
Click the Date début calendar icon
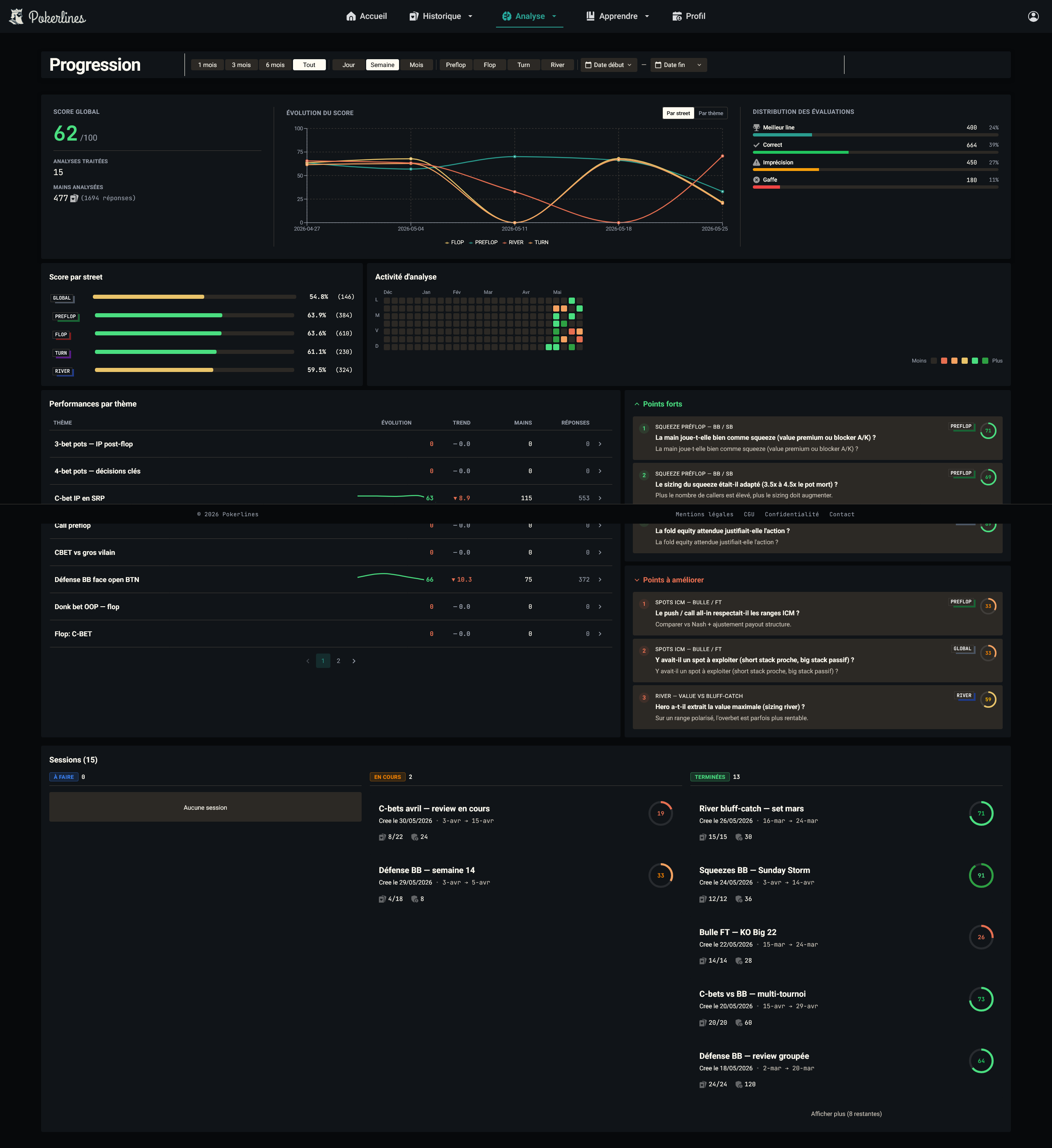point(588,65)
